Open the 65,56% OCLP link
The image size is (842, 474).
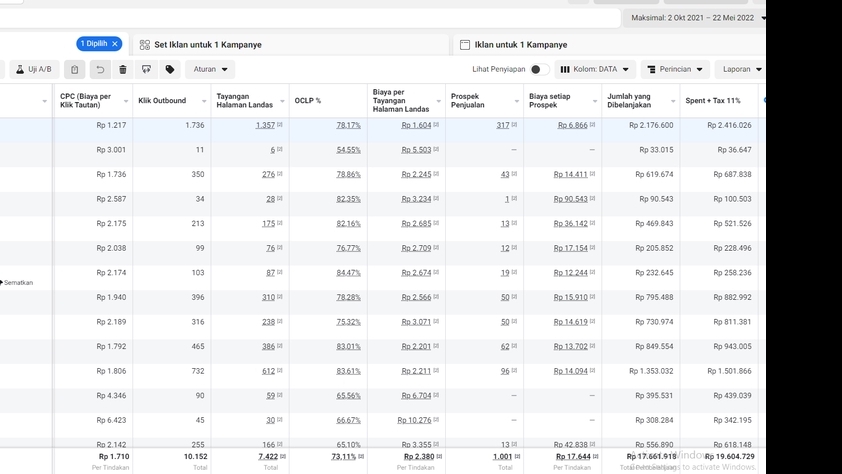click(x=349, y=396)
